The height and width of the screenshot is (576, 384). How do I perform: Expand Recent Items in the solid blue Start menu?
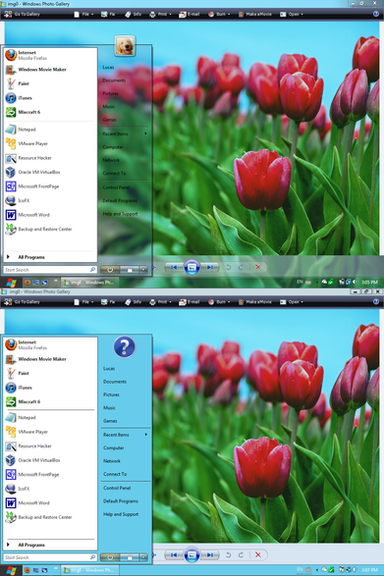point(125,435)
